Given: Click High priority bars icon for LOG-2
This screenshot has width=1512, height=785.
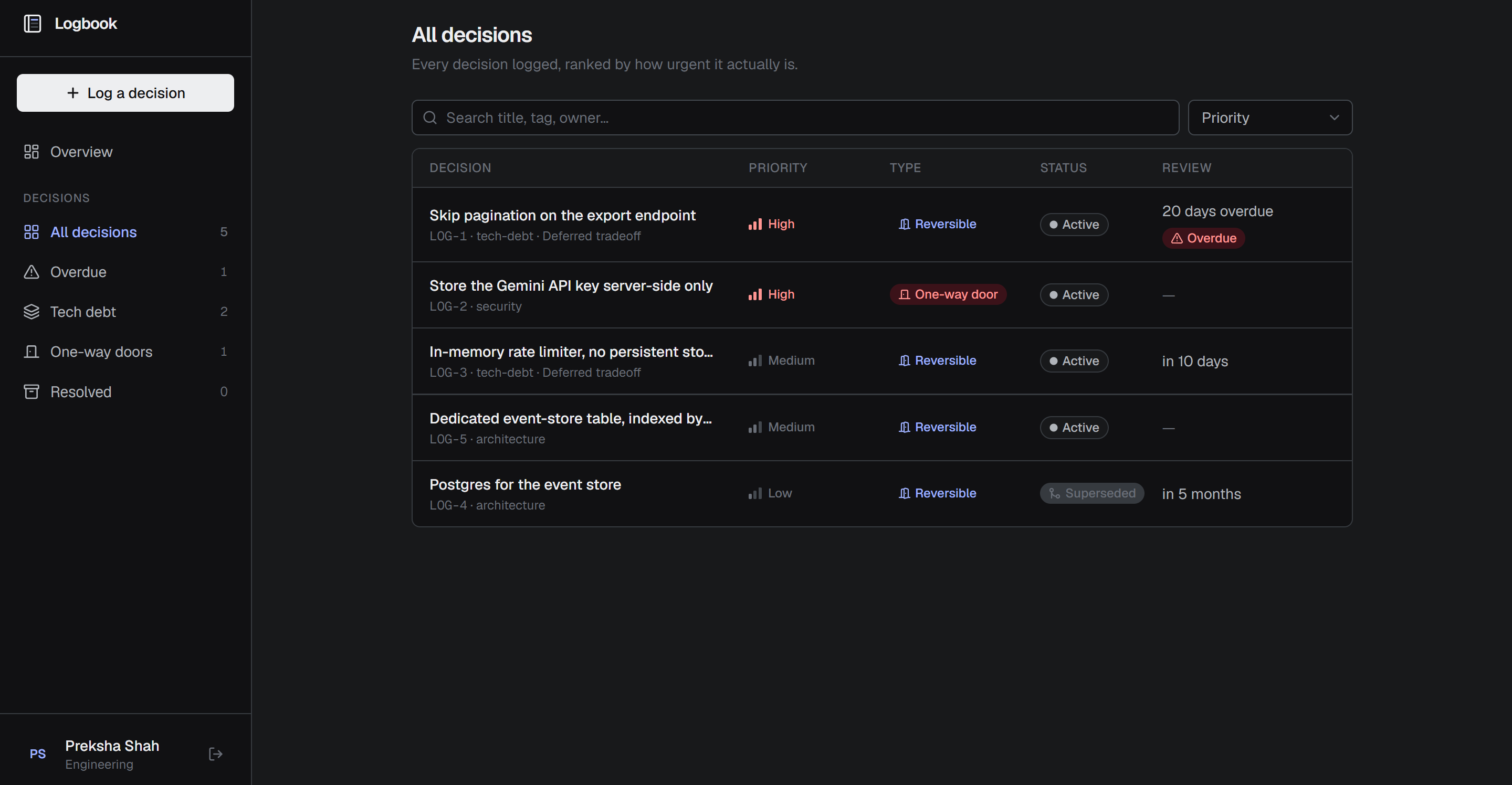Looking at the screenshot, I should click(755, 294).
